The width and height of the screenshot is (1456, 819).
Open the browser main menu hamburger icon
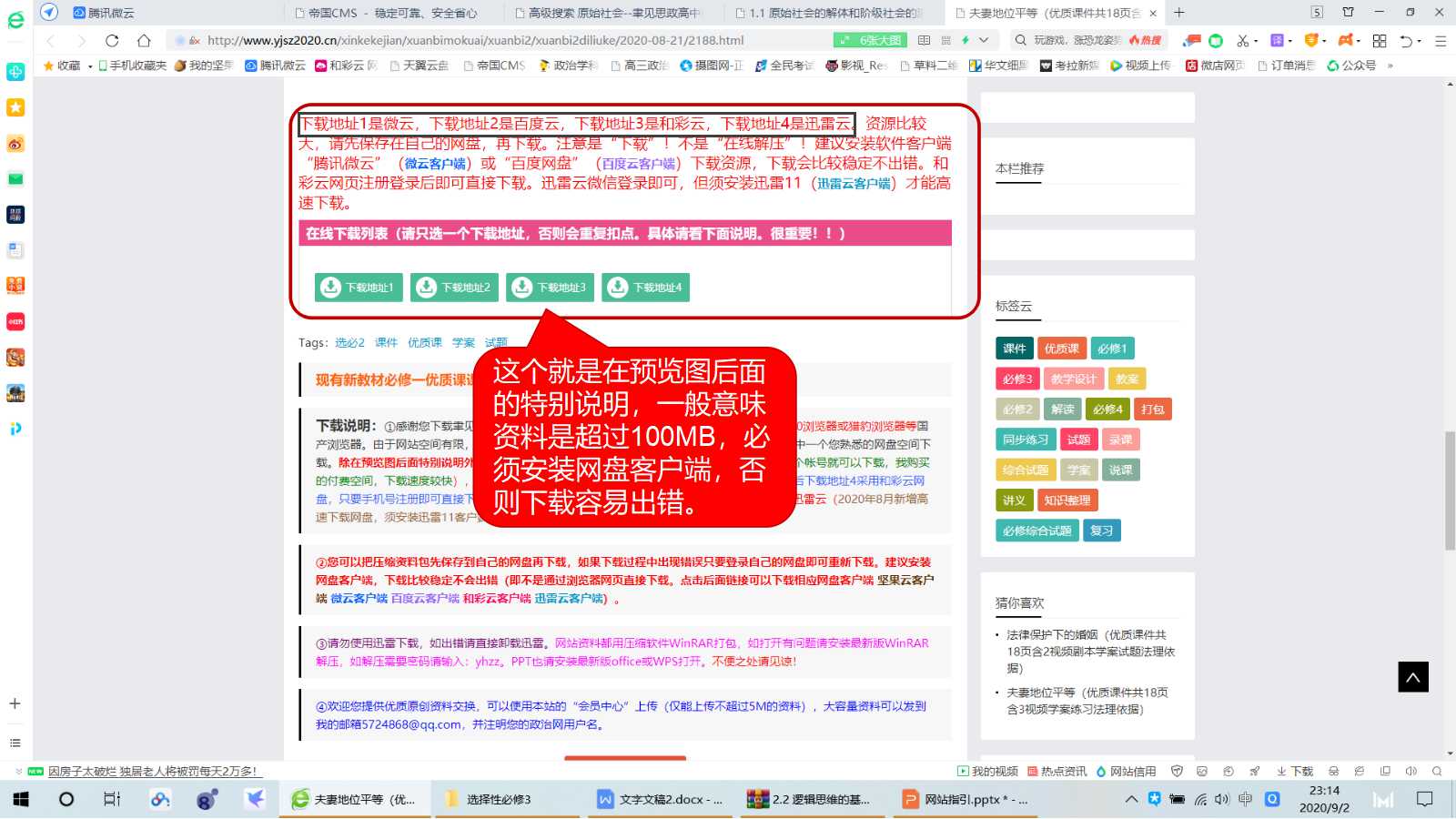click(1441, 40)
